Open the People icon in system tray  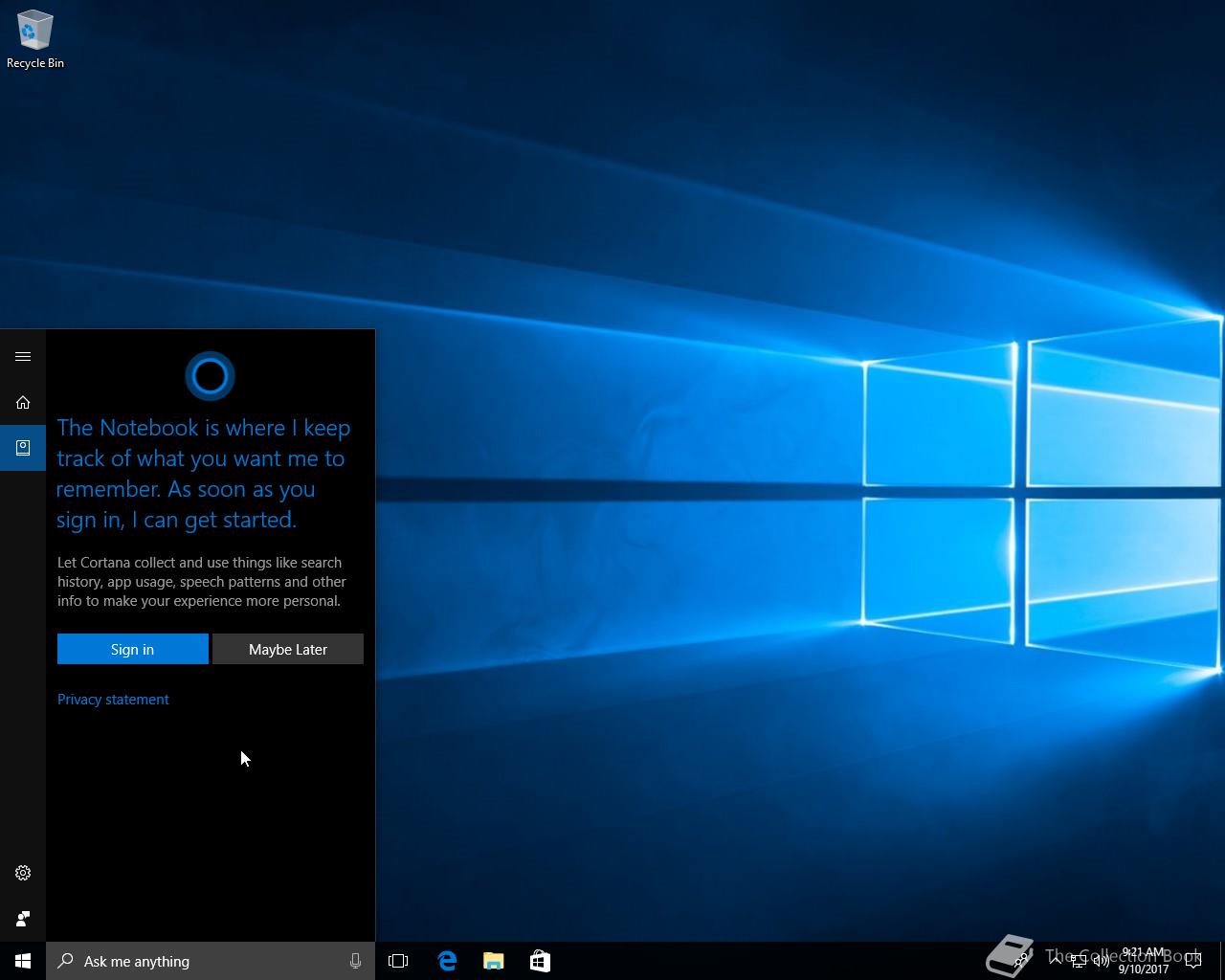1023,961
